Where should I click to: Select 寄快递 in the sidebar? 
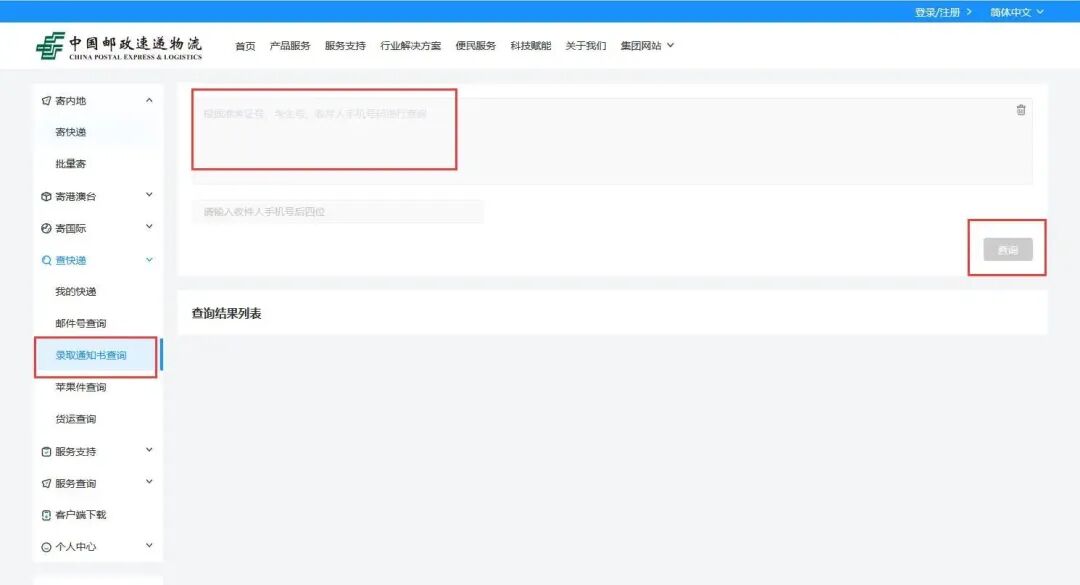coord(71,132)
